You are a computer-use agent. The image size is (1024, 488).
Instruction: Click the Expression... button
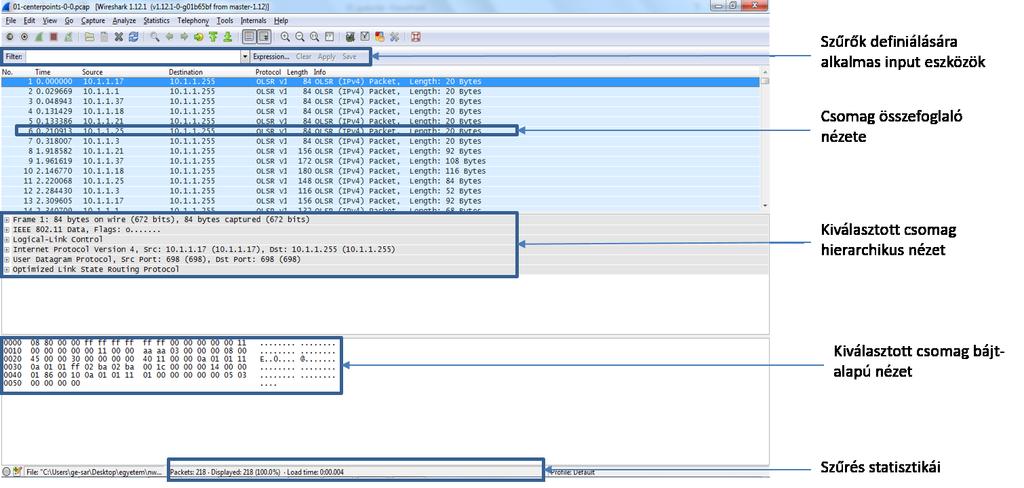(x=271, y=57)
